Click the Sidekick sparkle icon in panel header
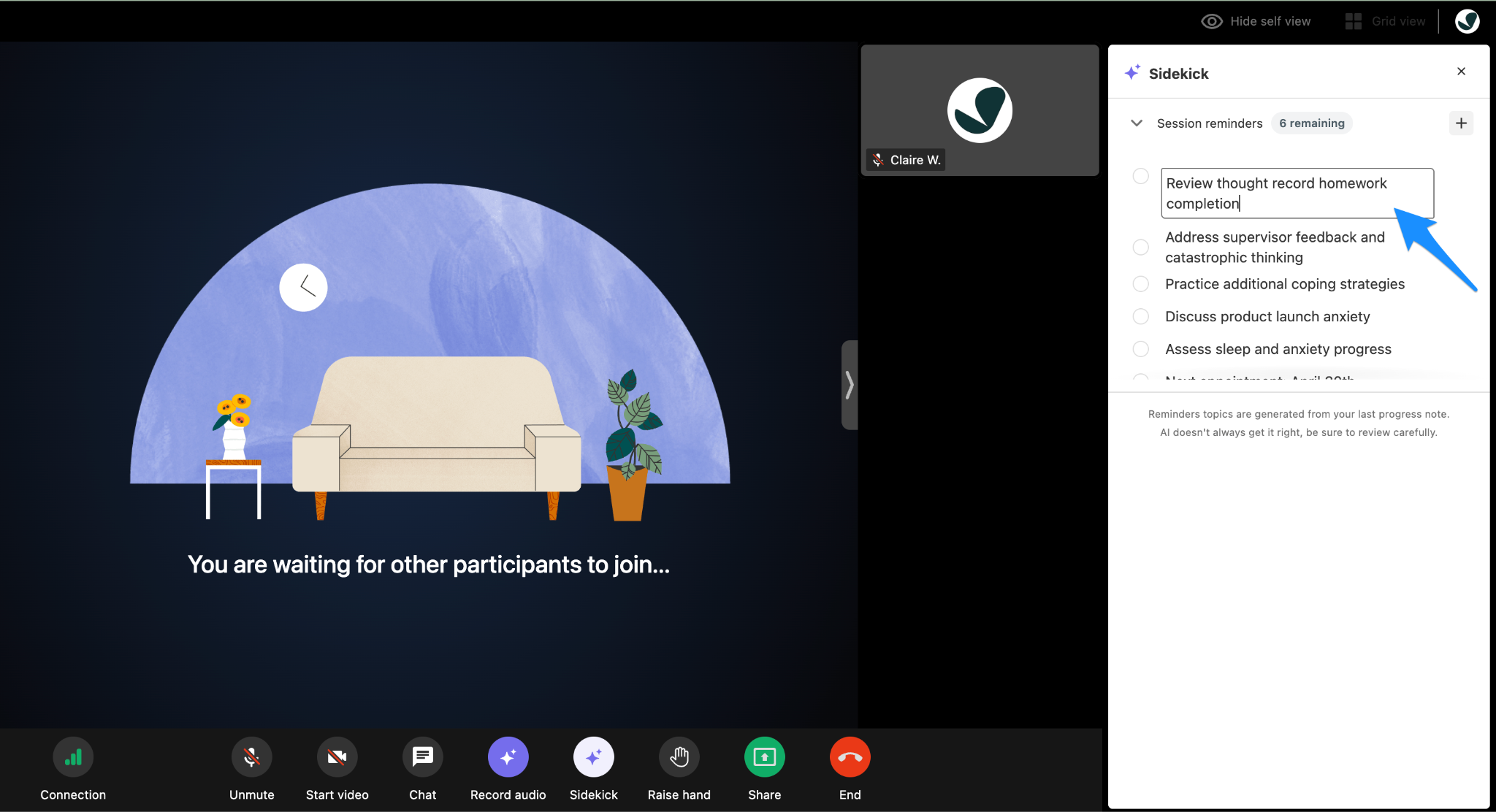The height and width of the screenshot is (812, 1496). tap(1132, 72)
